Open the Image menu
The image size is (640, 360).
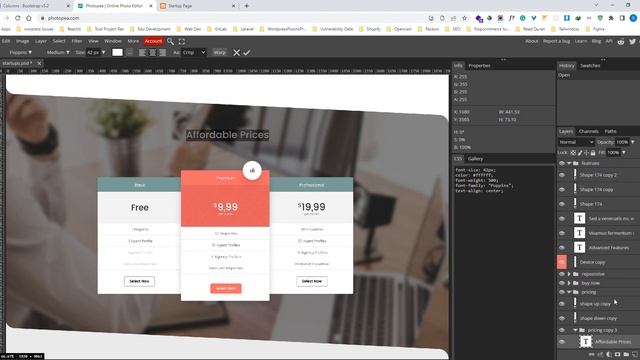pyautogui.click(x=22, y=41)
